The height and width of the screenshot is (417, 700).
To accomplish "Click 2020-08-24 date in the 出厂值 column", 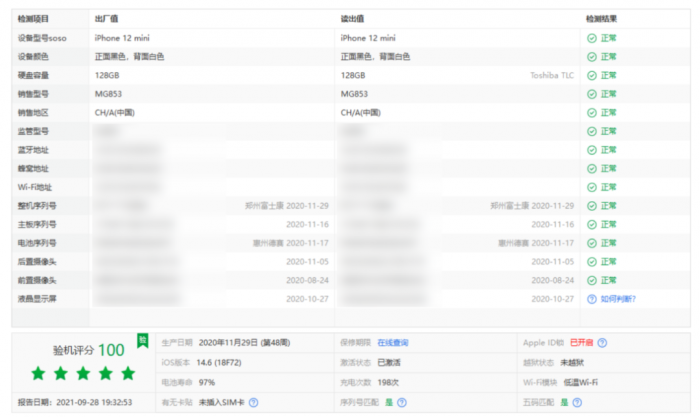I will click(x=307, y=280).
